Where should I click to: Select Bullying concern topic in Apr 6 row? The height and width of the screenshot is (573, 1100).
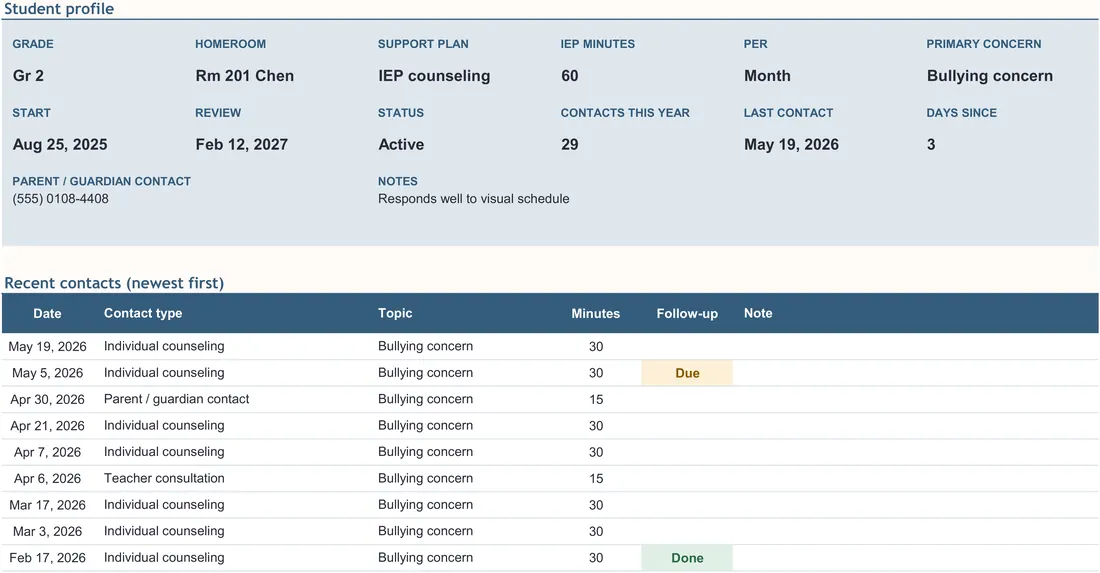(426, 478)
